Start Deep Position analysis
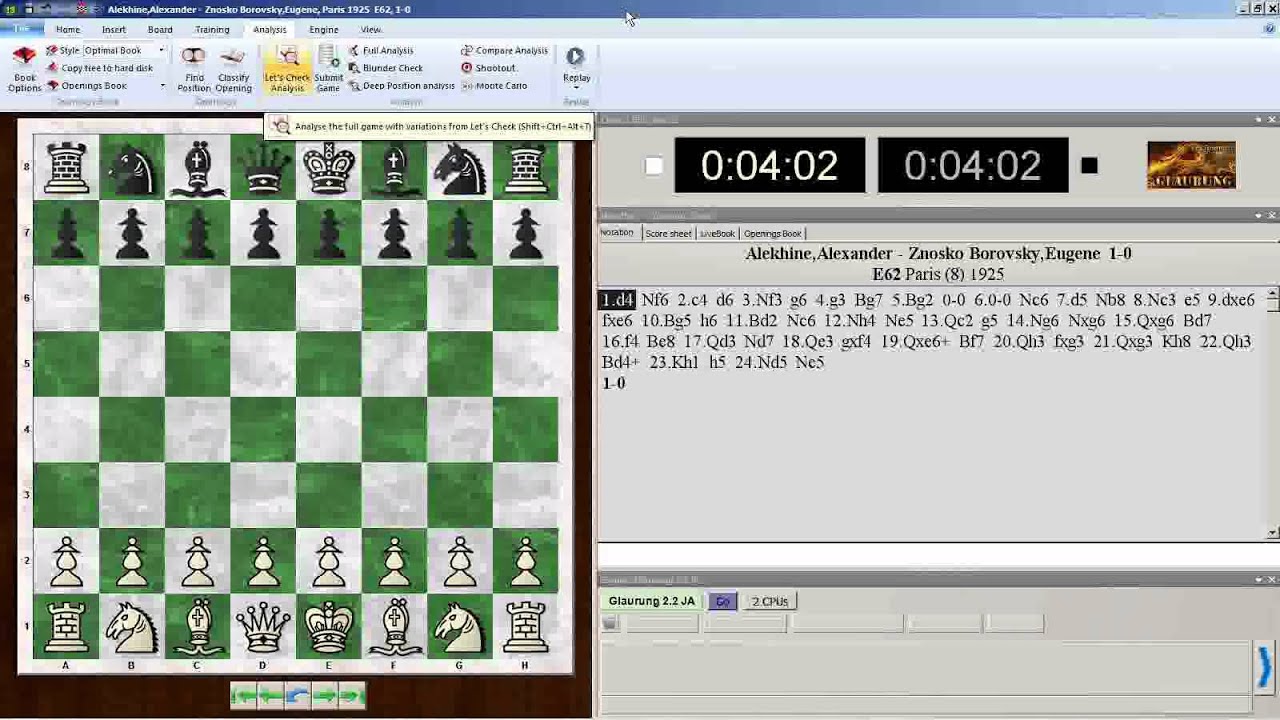This screenshot has height=720, width=1280. point(401,86)
